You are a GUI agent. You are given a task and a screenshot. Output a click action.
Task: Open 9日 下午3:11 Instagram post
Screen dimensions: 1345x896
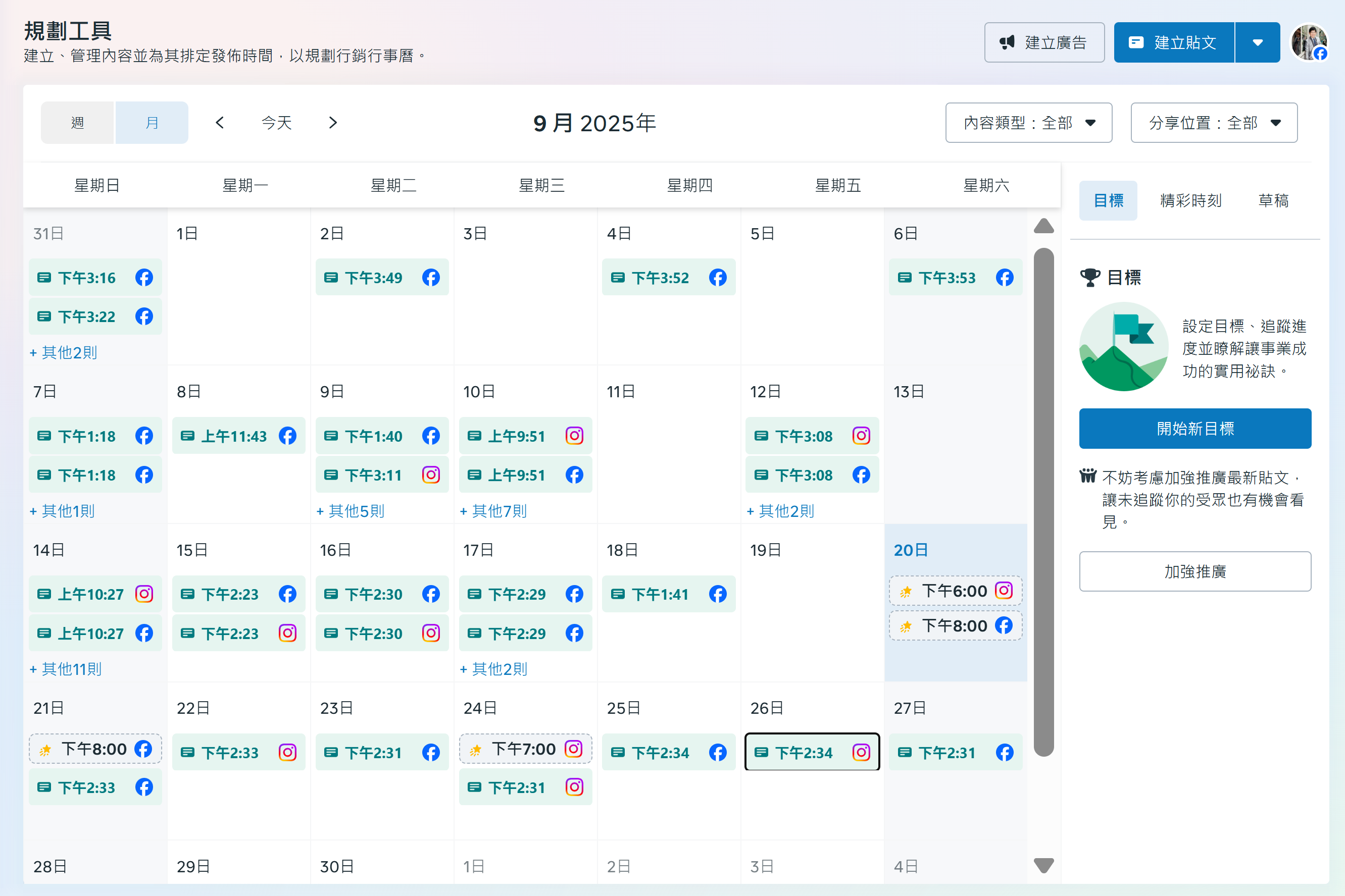point(382,475)
